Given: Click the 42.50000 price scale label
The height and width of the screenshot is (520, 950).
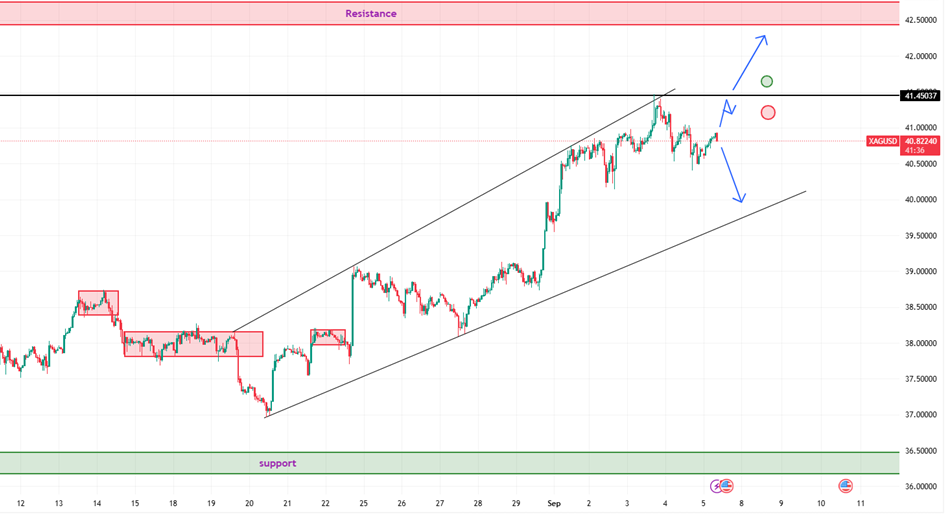Looking at the screenshot, I should [x=921, y=20].
